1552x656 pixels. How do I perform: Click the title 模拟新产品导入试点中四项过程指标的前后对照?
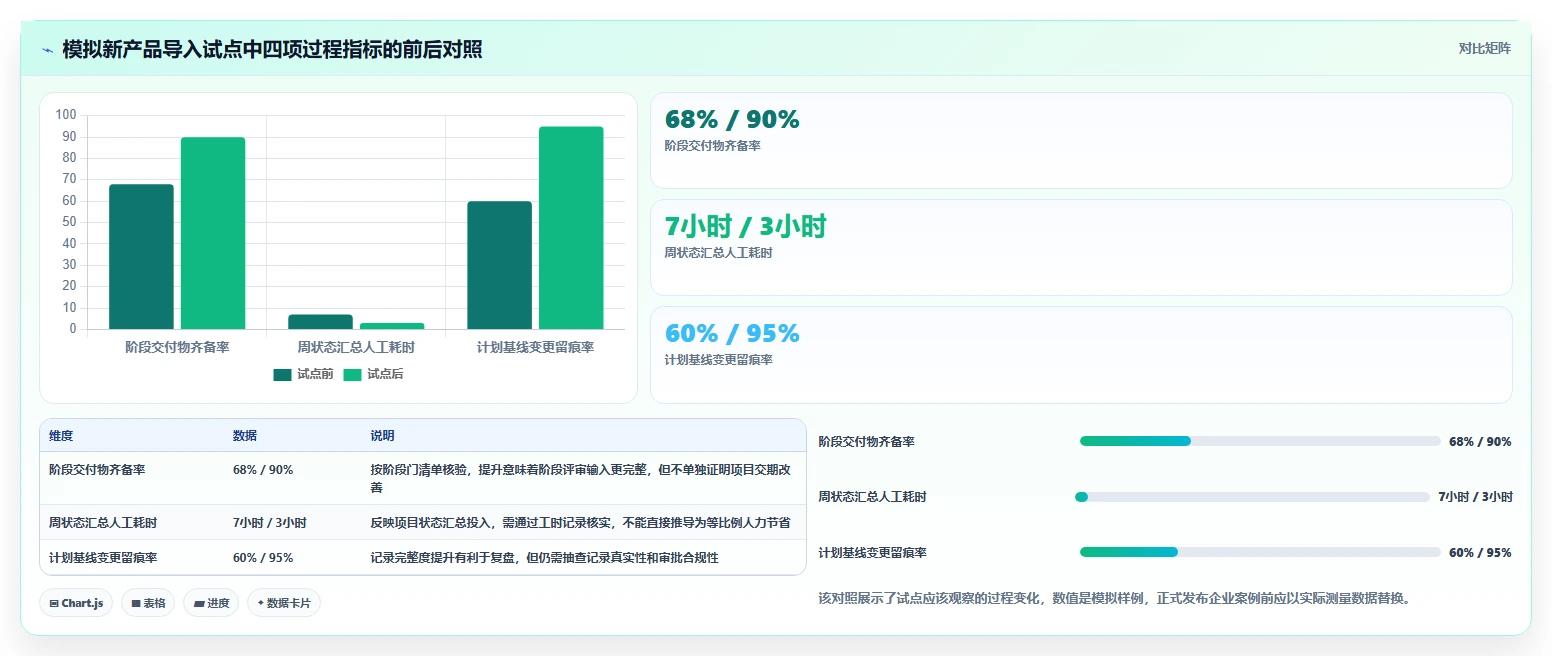[272, 49]
